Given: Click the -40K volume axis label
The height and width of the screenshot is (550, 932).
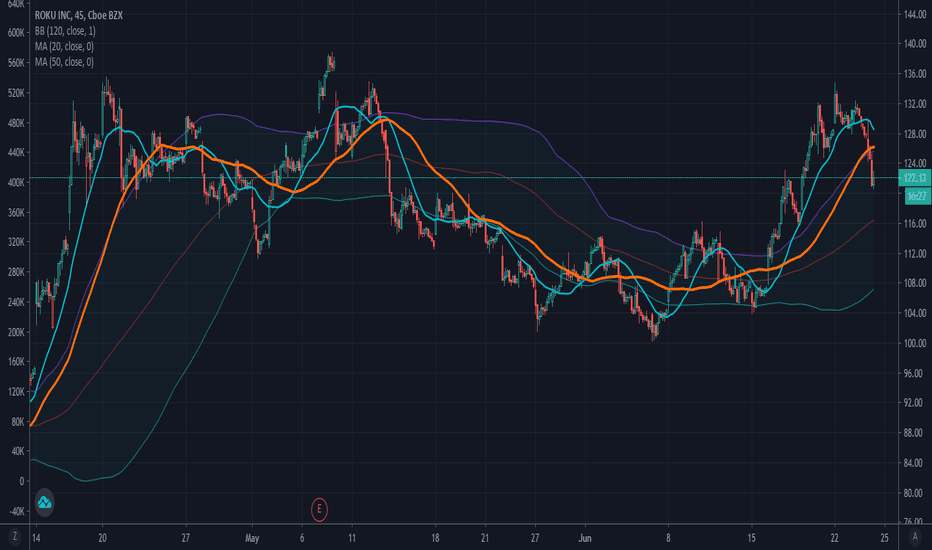Looking at the screenshot, I should click(x=16, y=511).
